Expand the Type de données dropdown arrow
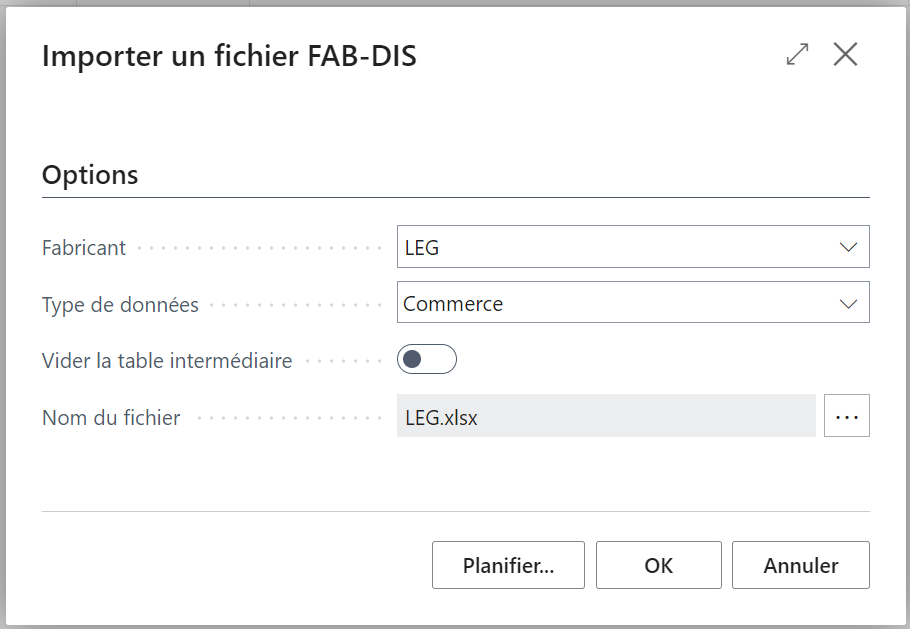Viewport: 910px width, 629px height. click(x=848, y=303)
